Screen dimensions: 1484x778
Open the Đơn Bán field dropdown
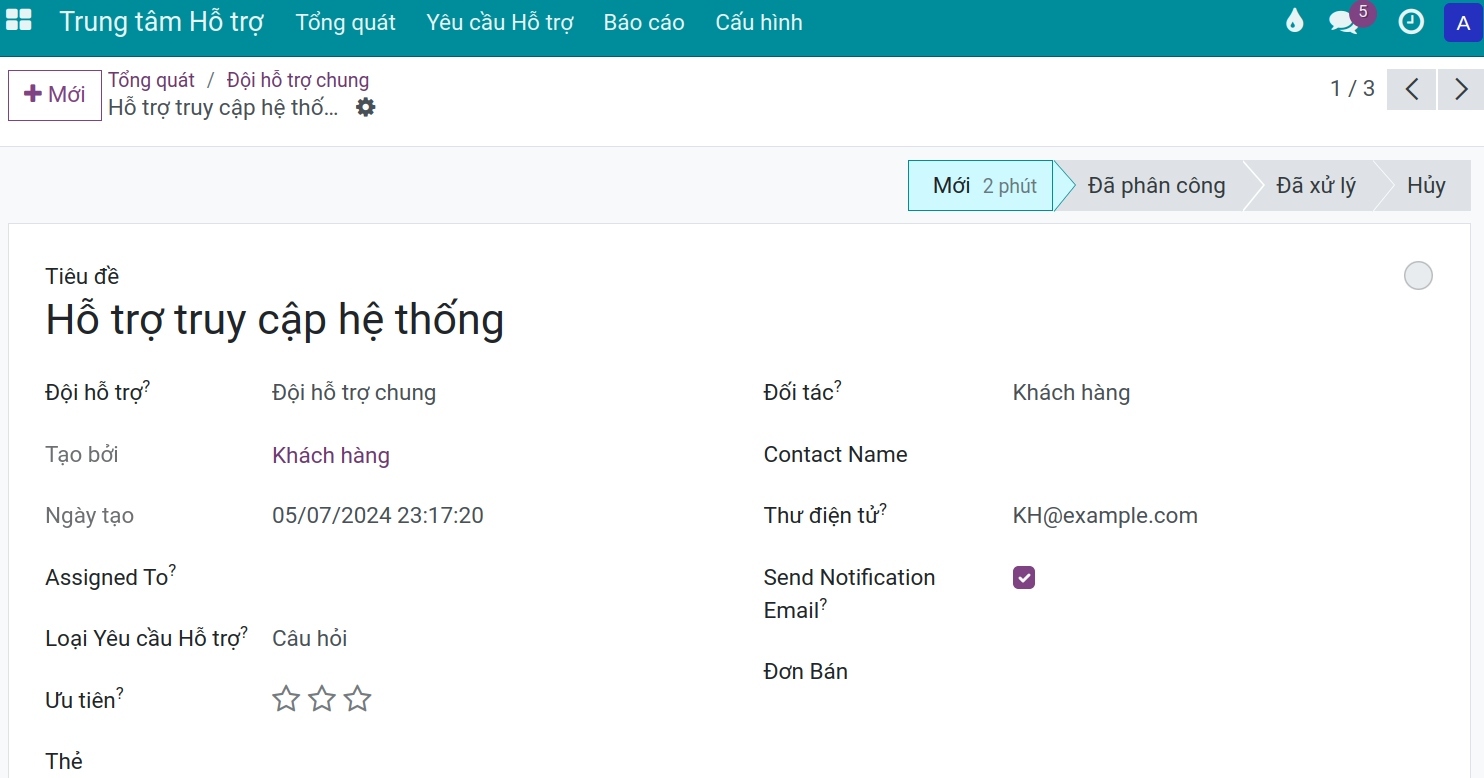1224,672
